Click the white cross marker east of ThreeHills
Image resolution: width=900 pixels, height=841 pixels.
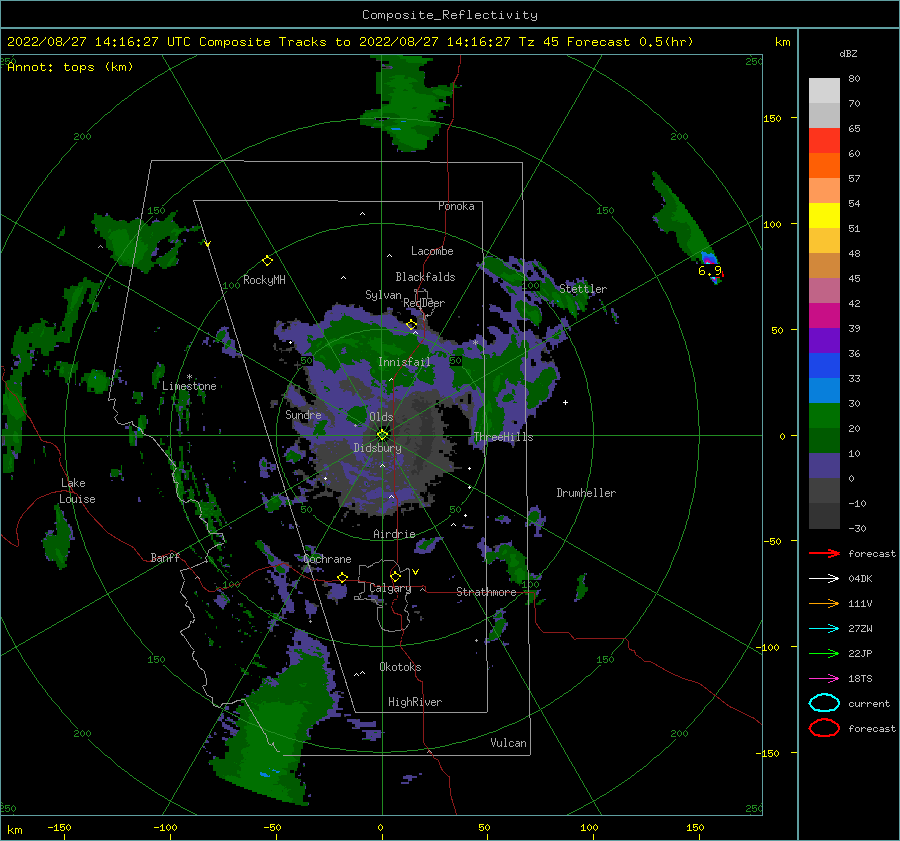pyautogui.click(x=565, y=402)
